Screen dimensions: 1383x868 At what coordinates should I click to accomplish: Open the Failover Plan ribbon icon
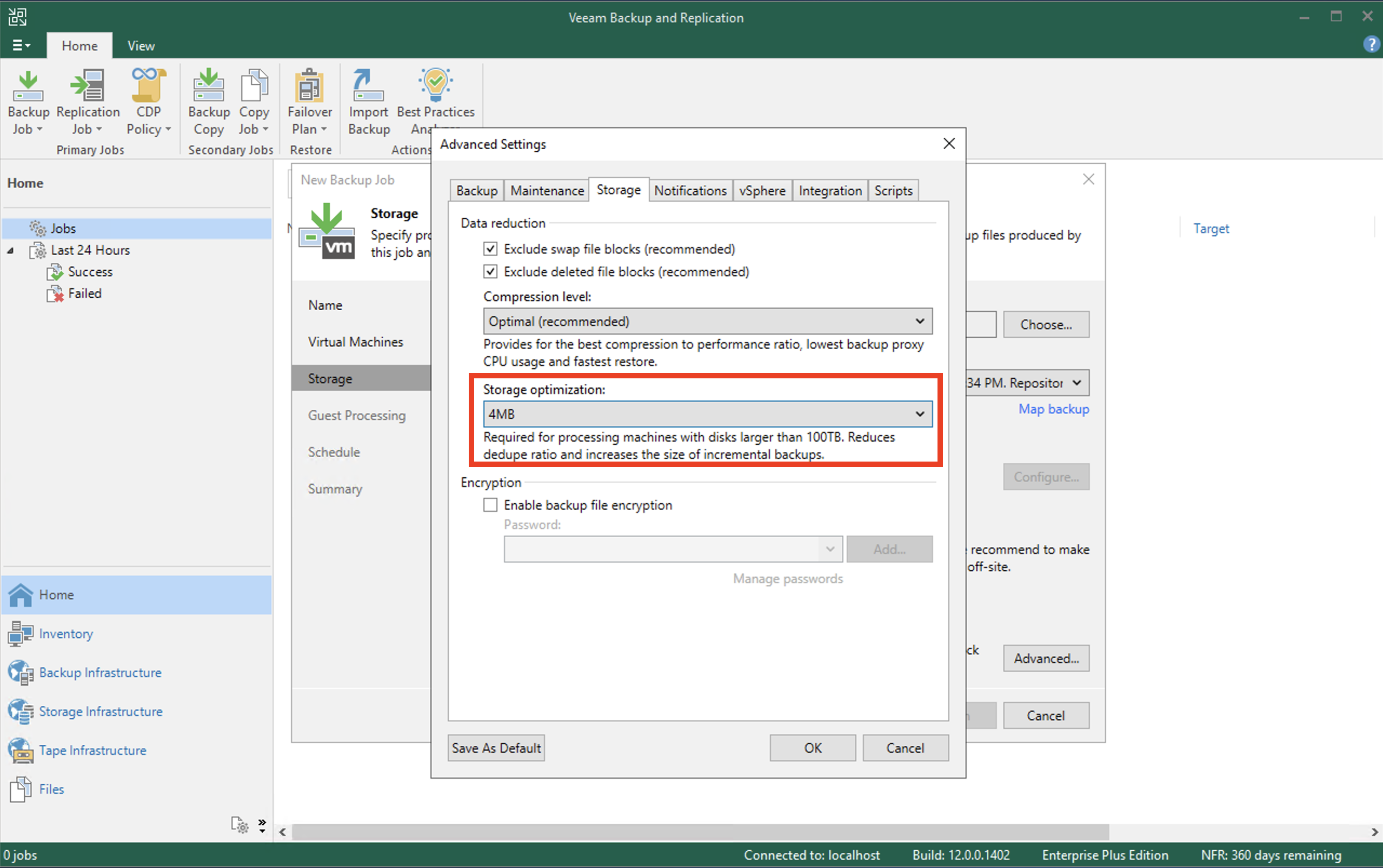click(x=309, y=85)
